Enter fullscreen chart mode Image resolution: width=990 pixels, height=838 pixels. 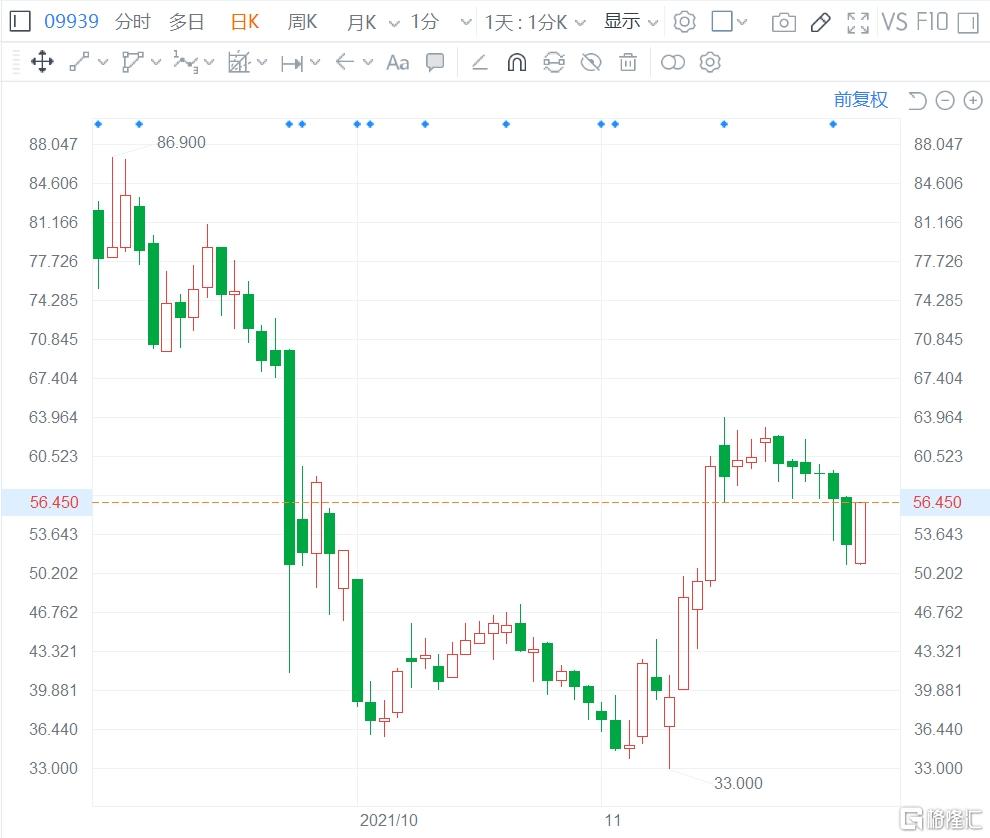pos(857,22)
